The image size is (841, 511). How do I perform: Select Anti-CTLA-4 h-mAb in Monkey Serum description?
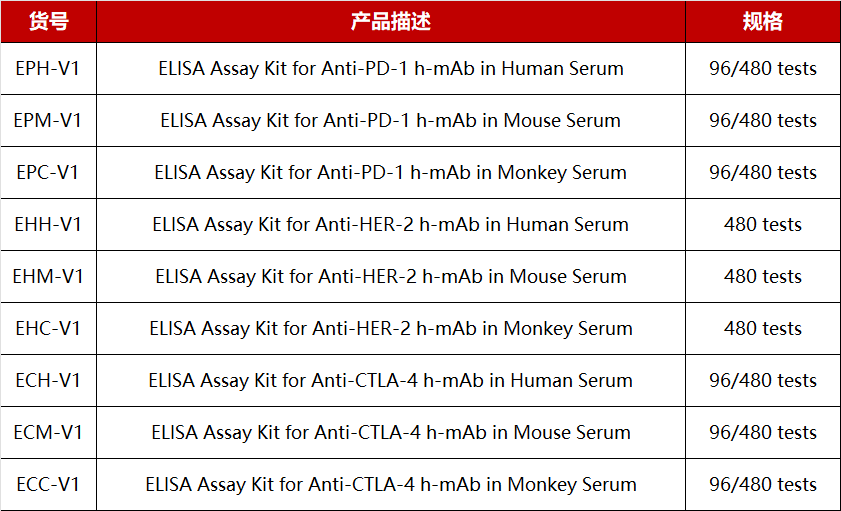391,485
